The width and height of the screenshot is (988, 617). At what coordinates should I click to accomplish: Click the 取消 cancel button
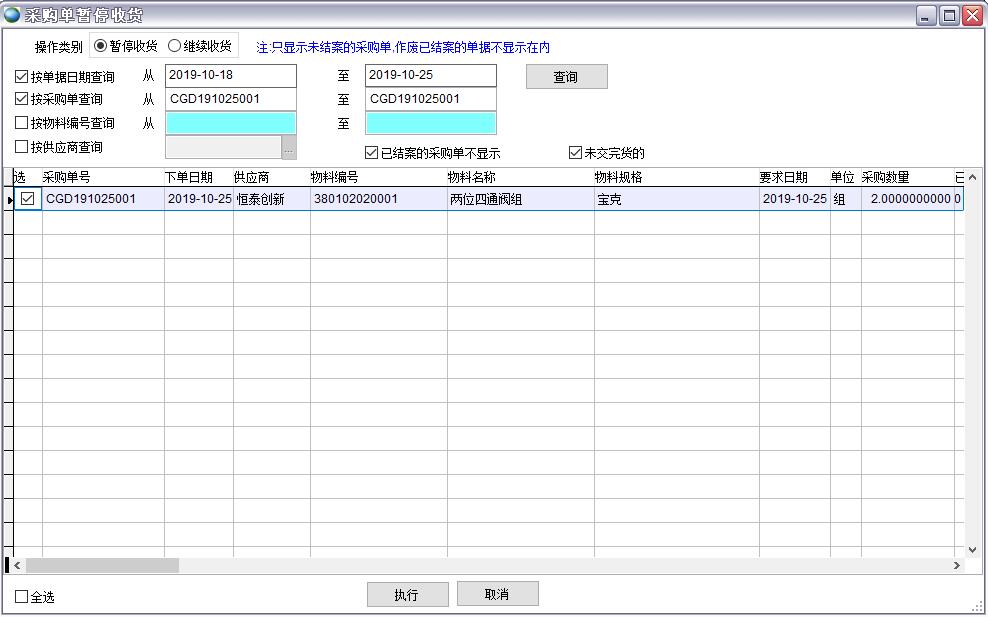tap(497, 594)
